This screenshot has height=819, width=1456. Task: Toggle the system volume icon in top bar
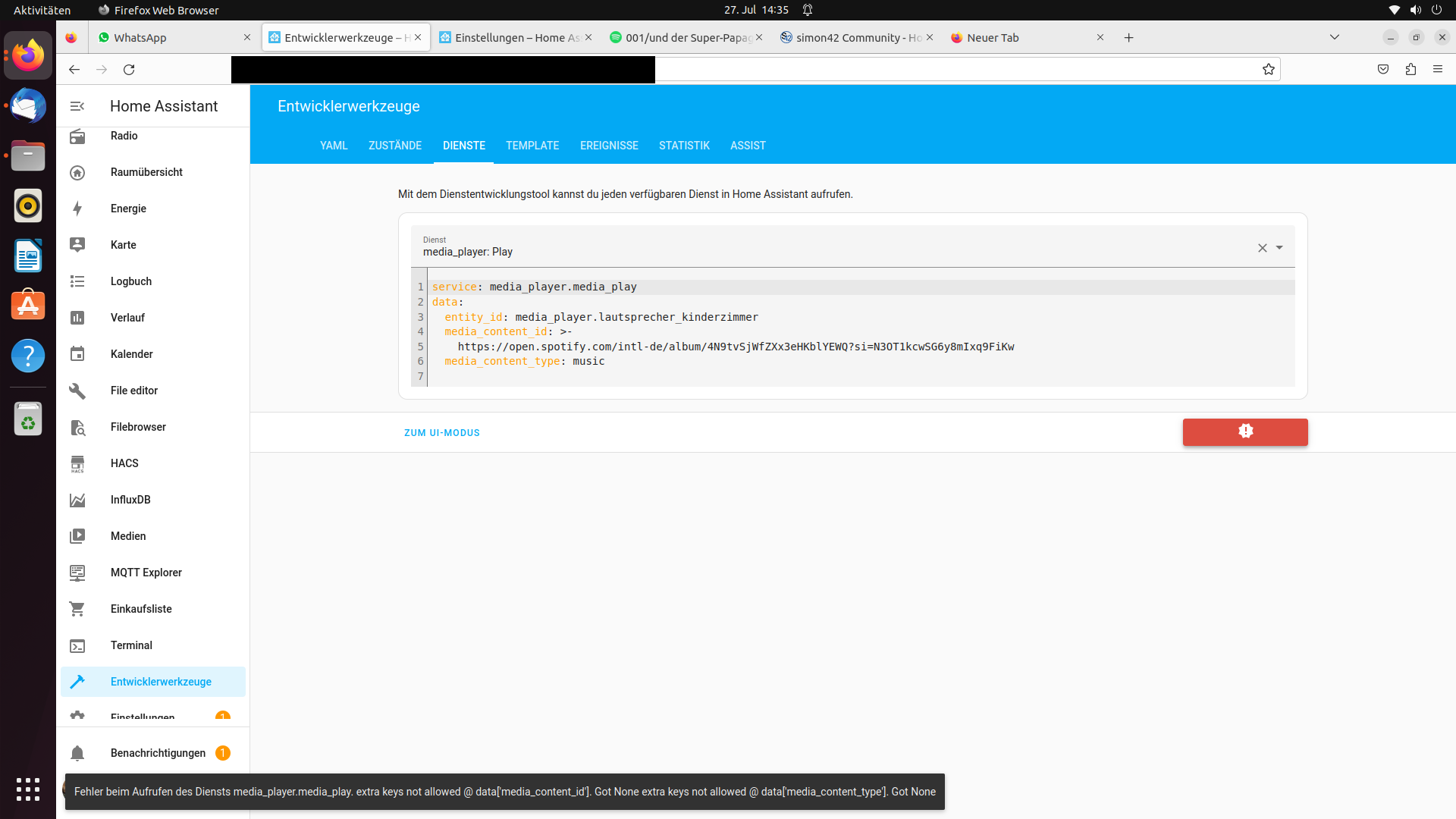tap(1415, 10)
